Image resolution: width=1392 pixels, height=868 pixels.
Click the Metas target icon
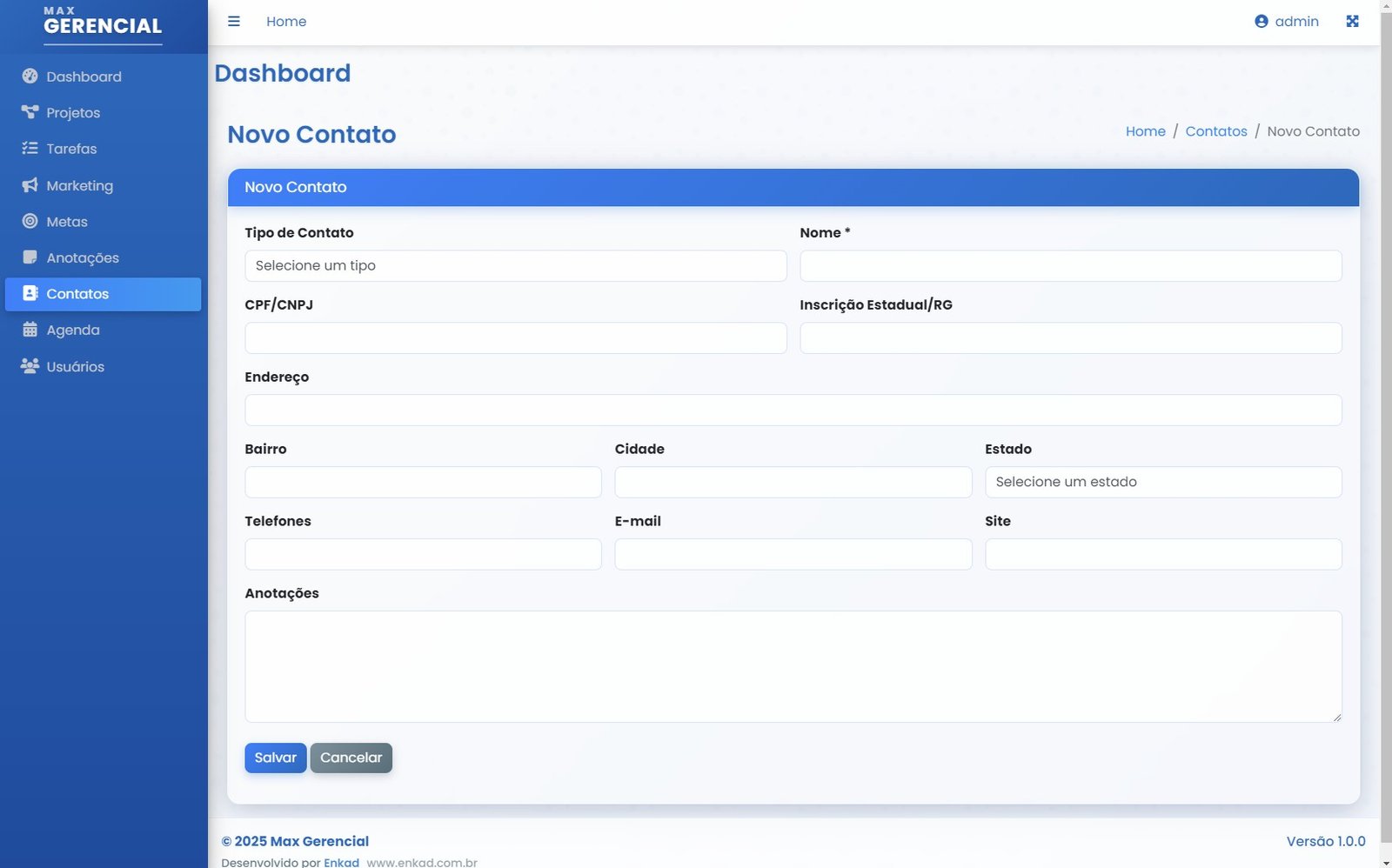click(30, 222)
